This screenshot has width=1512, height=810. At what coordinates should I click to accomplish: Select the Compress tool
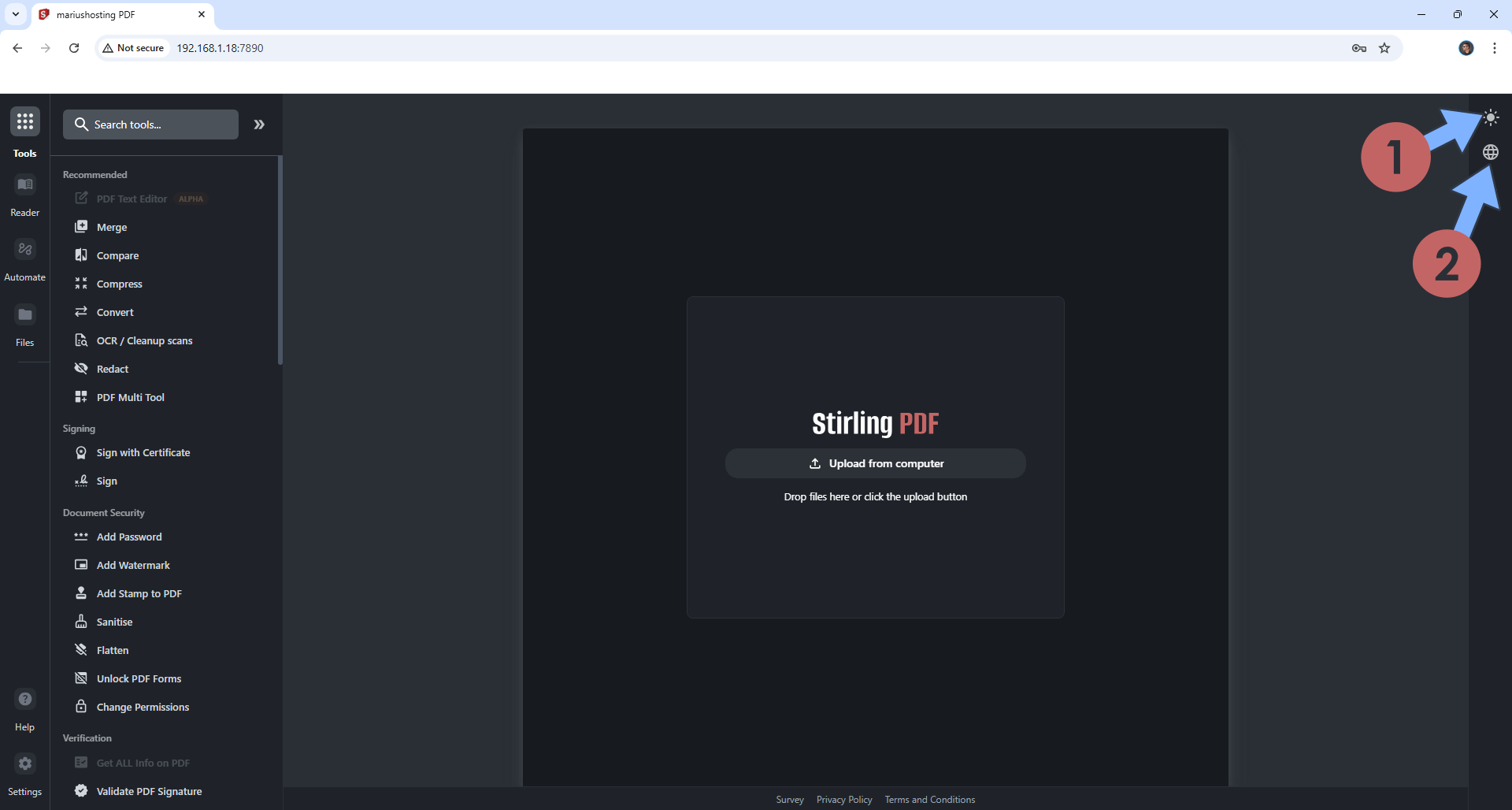pyautogui.click(x=118, y=284)
